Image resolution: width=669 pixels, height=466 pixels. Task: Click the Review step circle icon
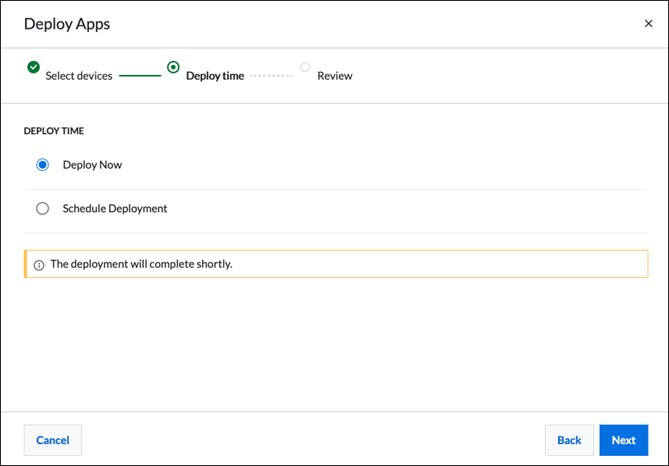click(x=305, y=68)
